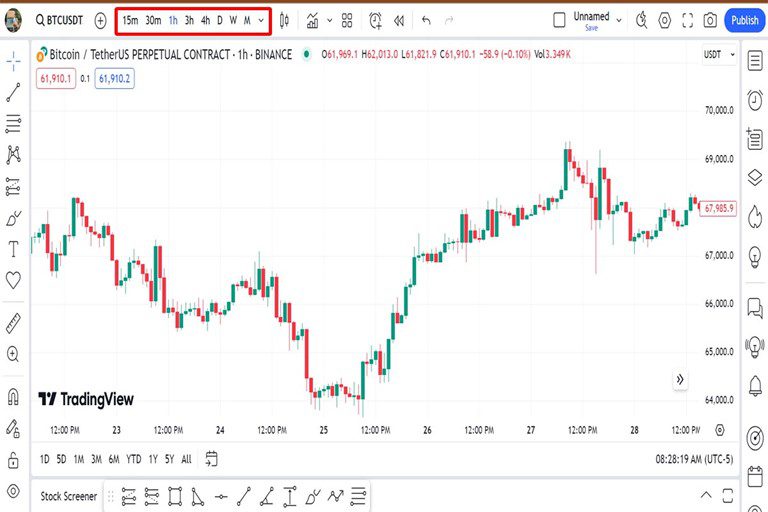Image resolution: width=768 pixels, height=512 pixels.
Task: Open the candlestick chart style menu
Action: [x=284, y=21]
